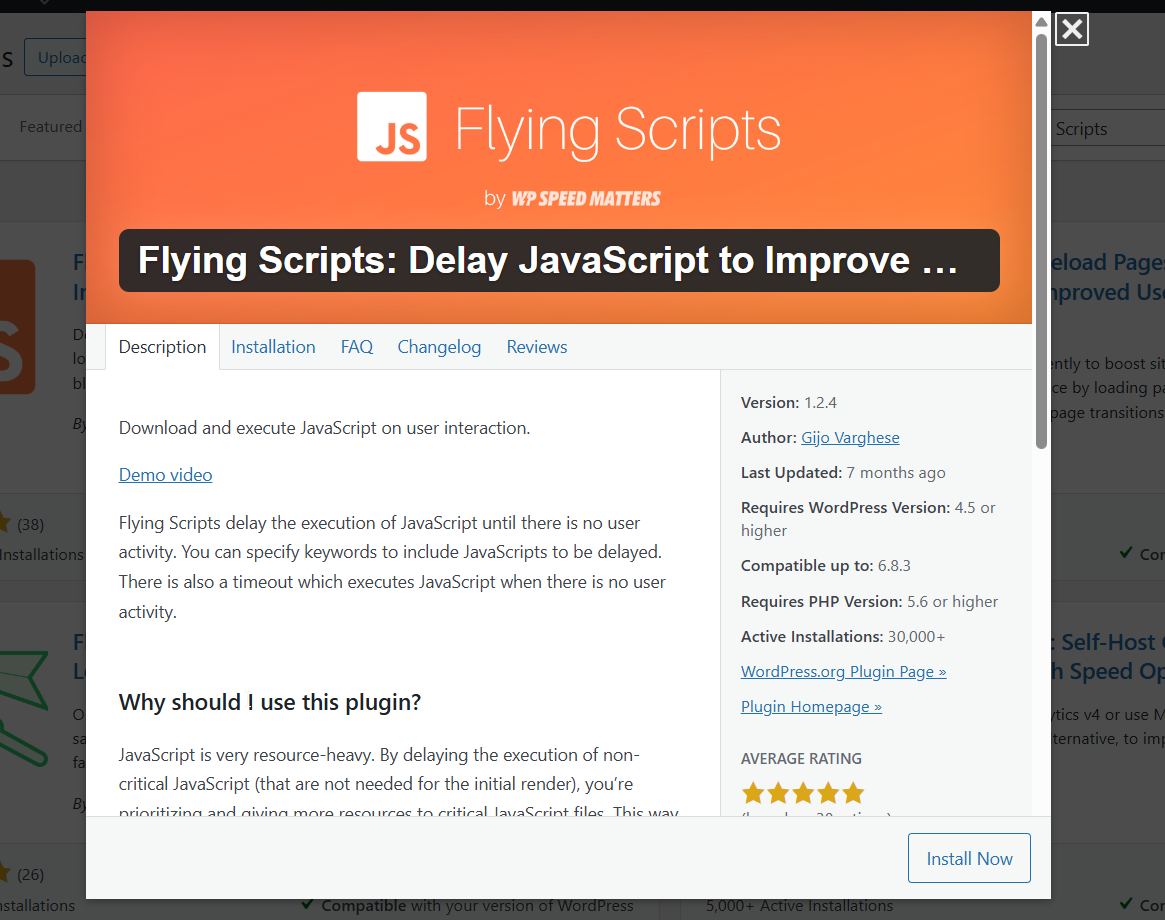Image resolution: width=1165 pixels, height=920 pixels.
Task: Click the modal's vertical scrollbar thumb
Action: pyautogui.click(x=1041, y=240)
